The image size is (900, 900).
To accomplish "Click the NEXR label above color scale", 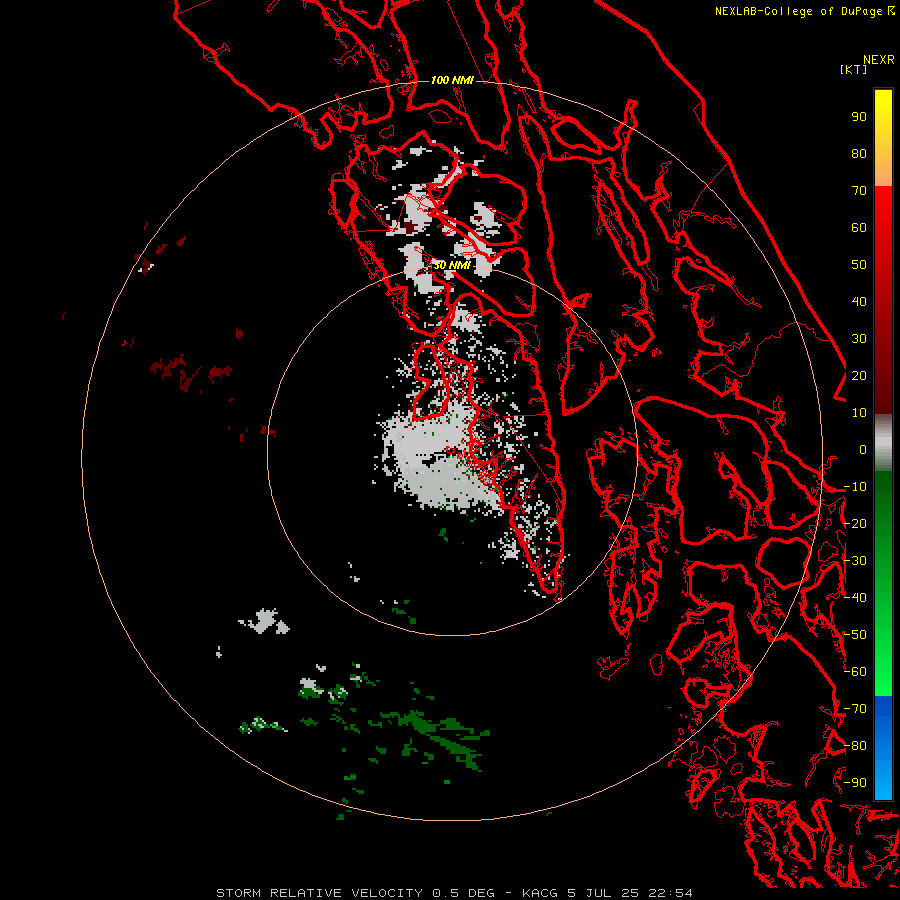I will tap(879, 60).
